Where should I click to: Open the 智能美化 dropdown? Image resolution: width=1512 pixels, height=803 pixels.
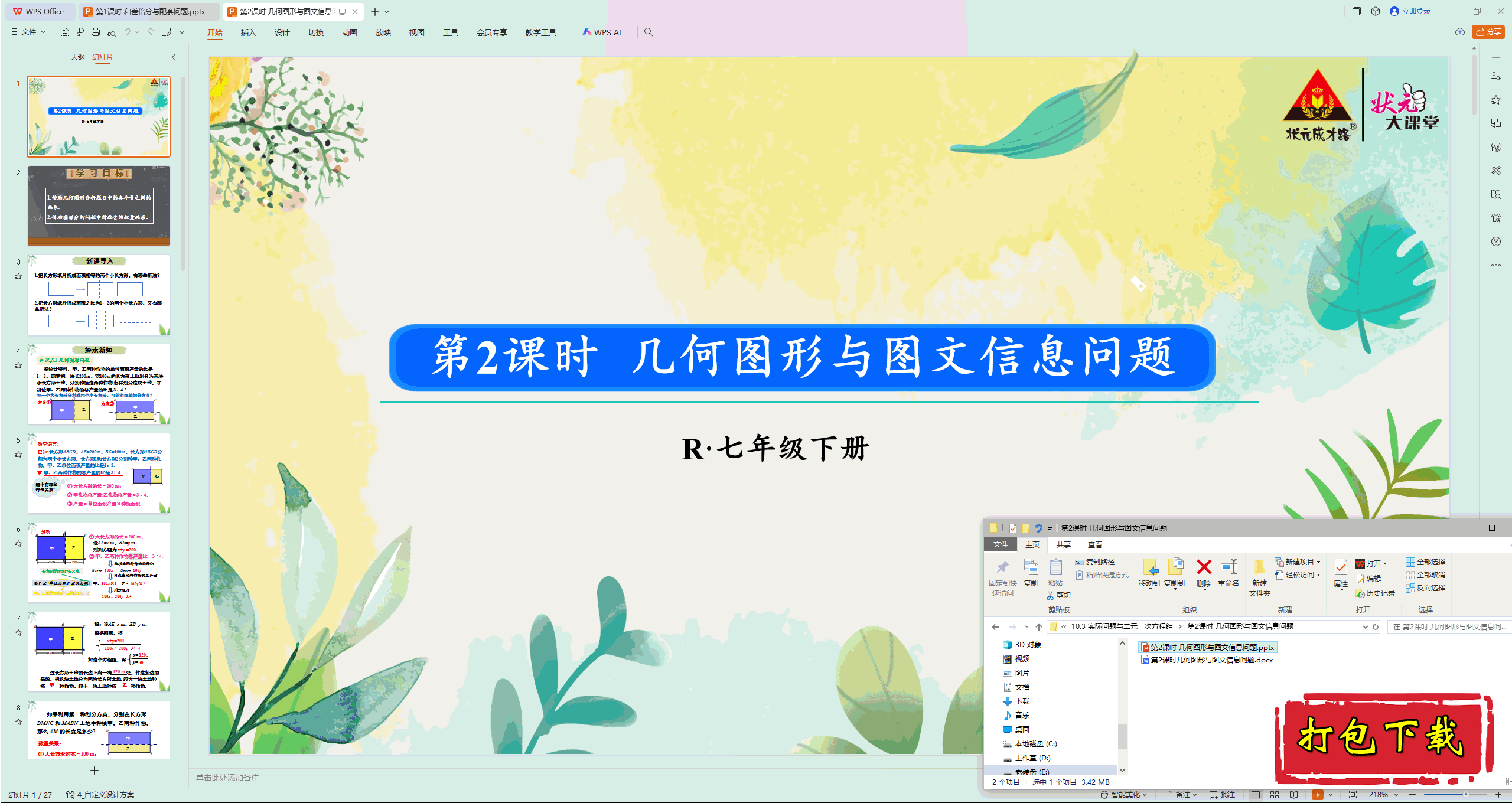point(1123,795)
